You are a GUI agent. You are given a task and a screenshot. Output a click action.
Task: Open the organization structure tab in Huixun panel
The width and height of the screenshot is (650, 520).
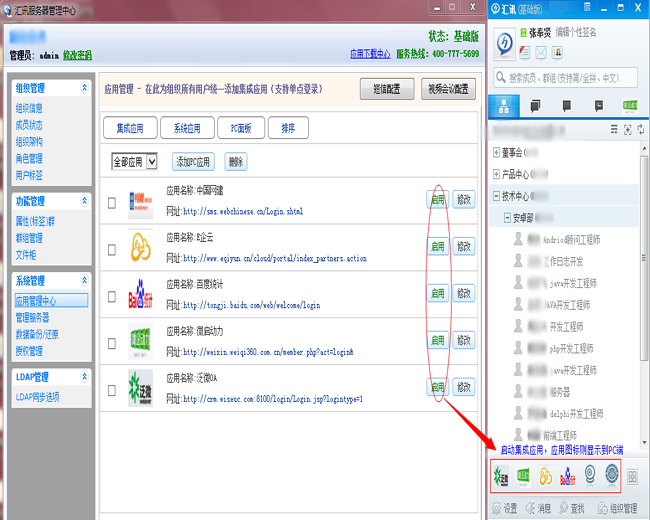coord(504,106)
